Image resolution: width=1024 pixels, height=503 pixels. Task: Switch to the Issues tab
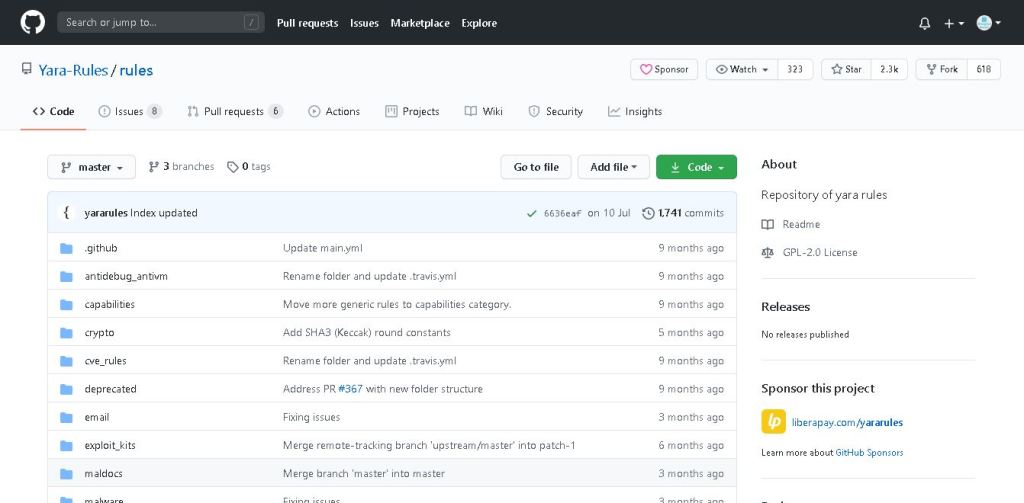pyautogui.click(x=129, y=111)
